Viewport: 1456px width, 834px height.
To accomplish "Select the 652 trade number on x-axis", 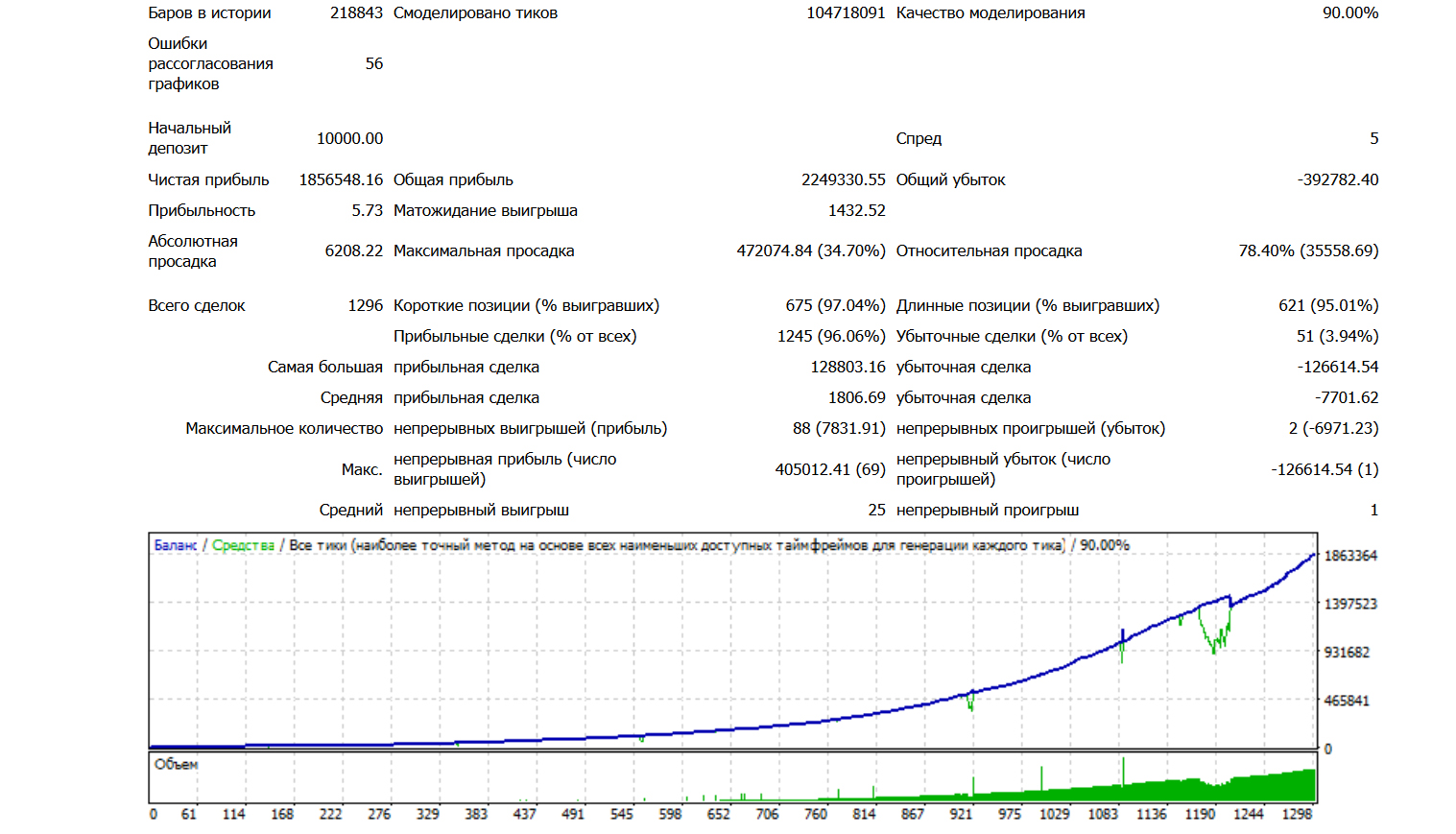I will [719, 814].
